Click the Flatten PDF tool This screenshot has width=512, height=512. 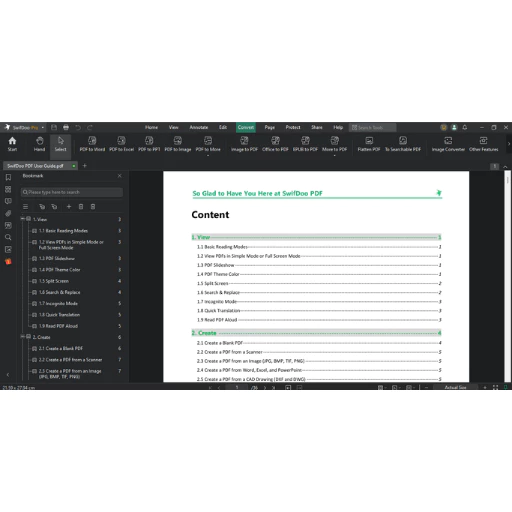369,144
